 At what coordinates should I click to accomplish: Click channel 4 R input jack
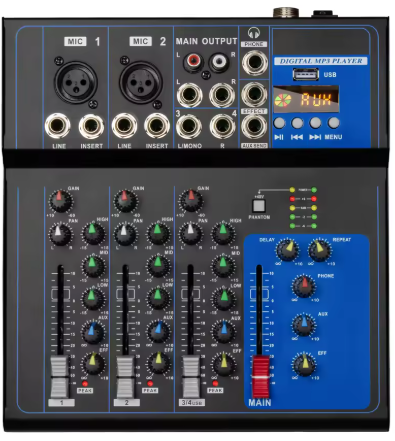pyautogui.click(x=222, y=127)
